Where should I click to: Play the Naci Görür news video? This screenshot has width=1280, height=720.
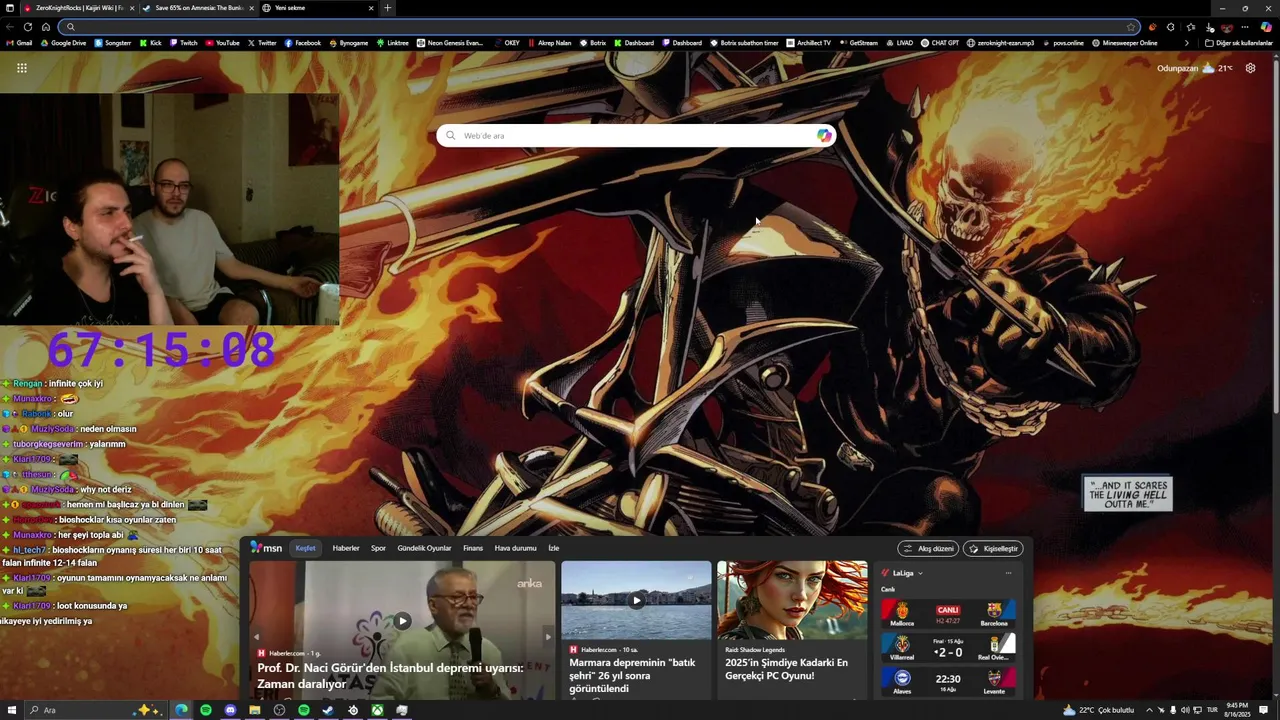click(402, 621)
